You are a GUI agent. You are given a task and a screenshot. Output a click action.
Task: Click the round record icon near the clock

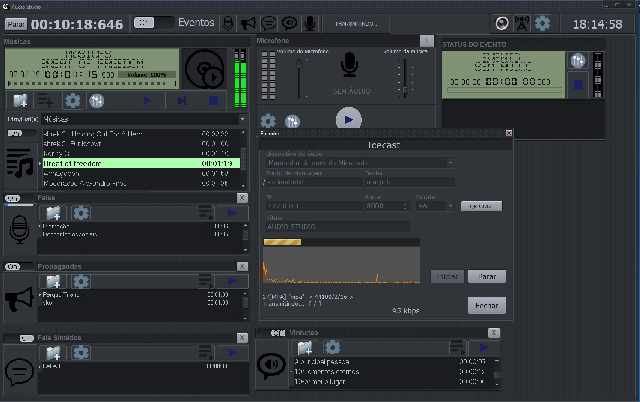(x=502, y=24)
